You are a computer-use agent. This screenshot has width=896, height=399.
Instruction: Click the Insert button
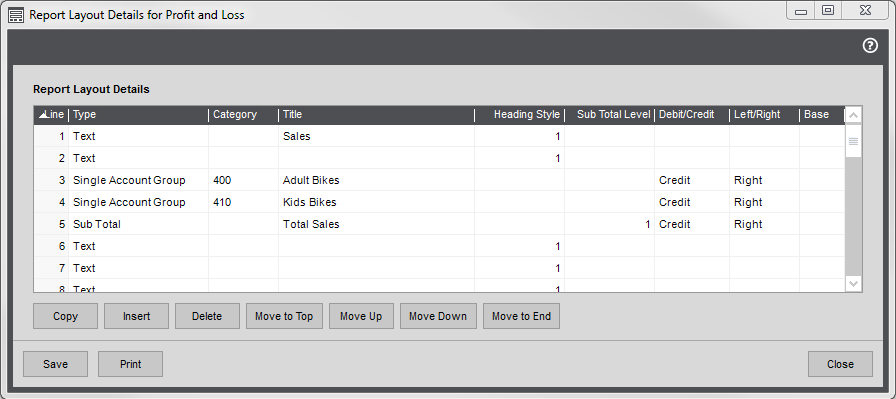pyautogui.click(x=137, y=316)
